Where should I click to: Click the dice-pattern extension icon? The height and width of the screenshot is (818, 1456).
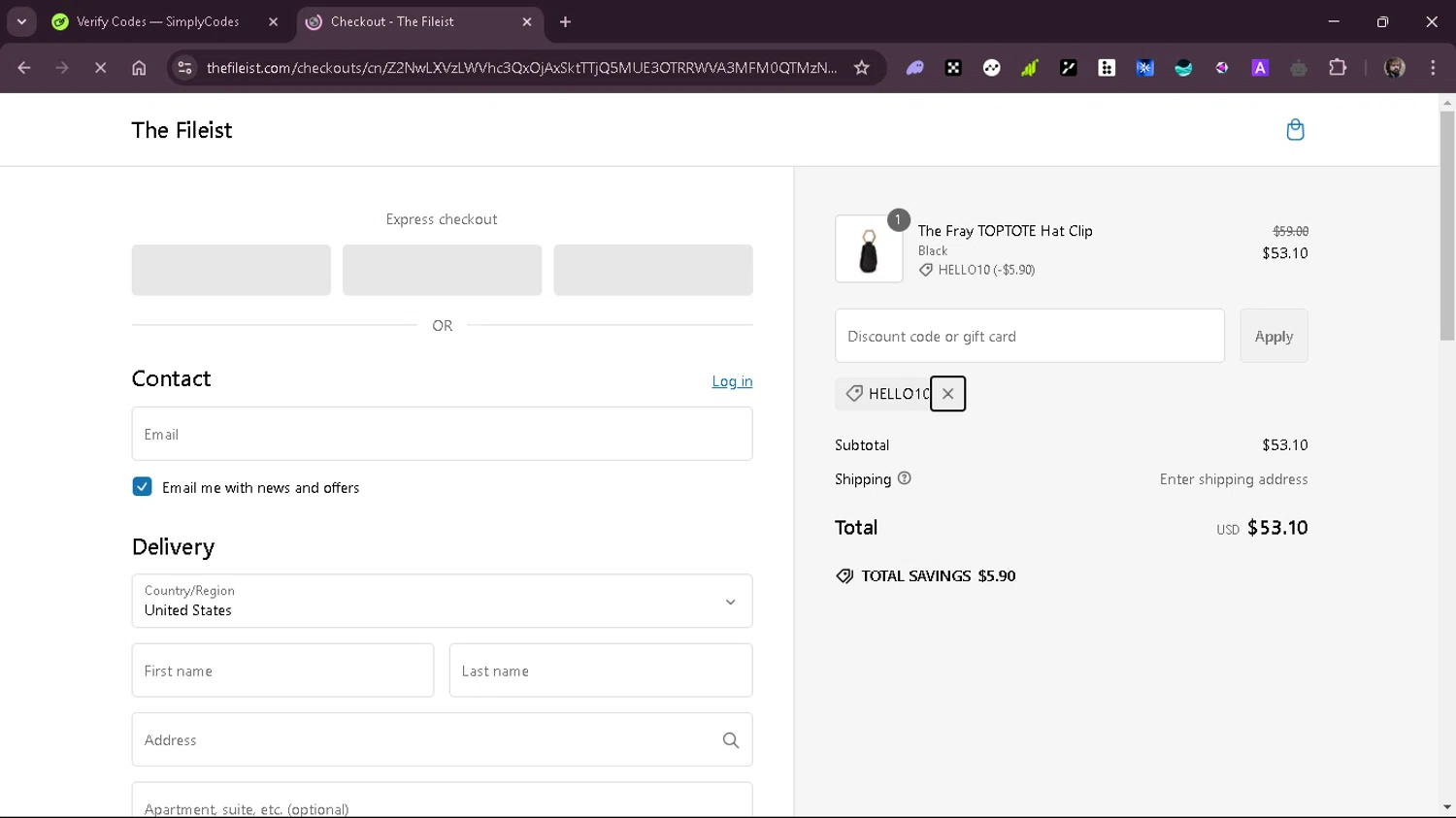pyautogui.click(x=953, y=68)
